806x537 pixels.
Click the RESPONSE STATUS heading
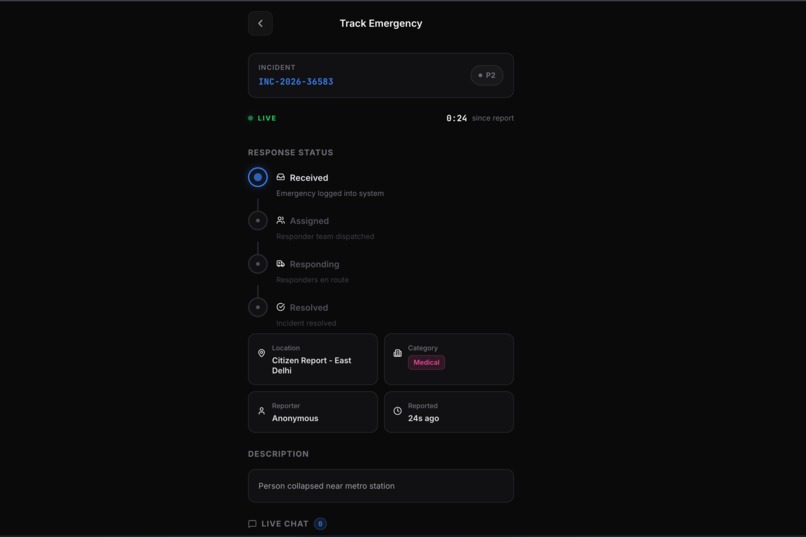point(290,153)
